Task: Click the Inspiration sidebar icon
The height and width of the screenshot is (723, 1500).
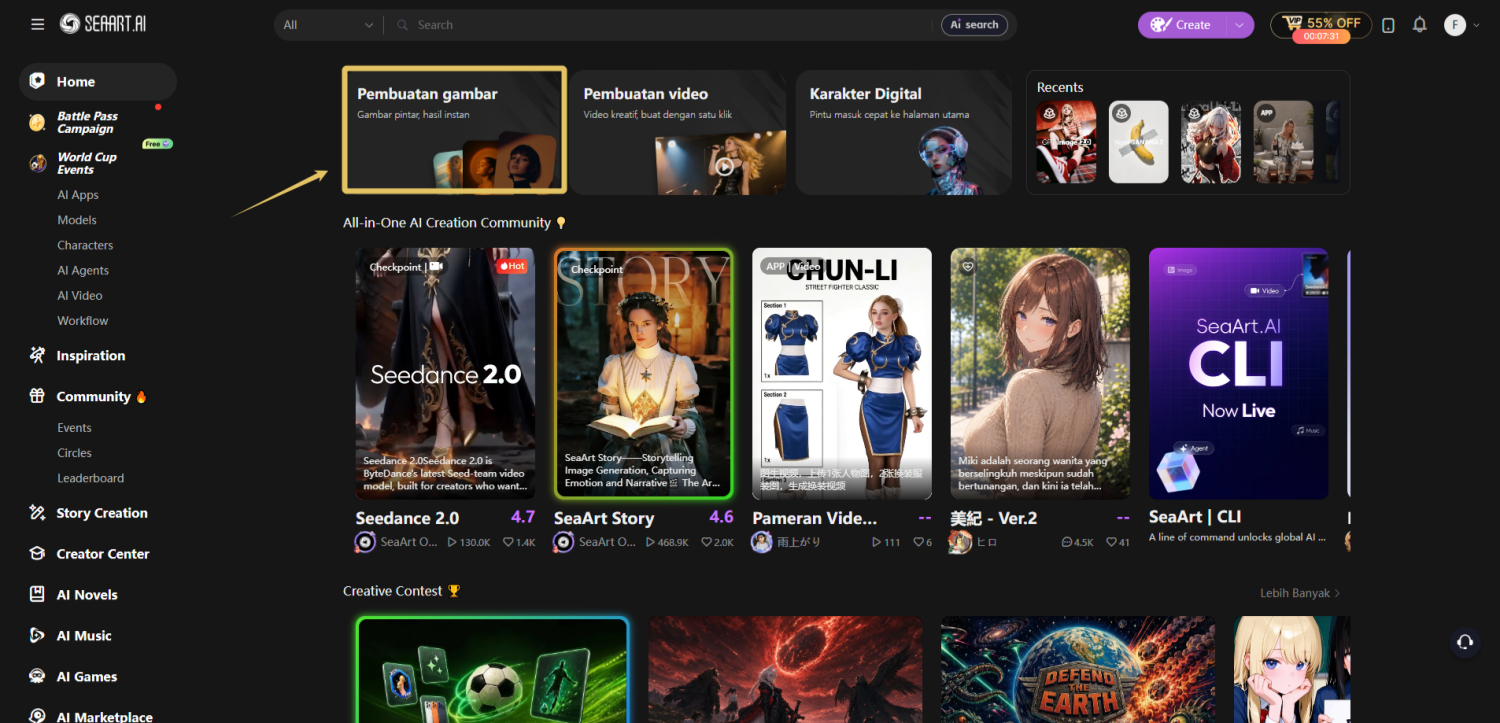Action: [x=37, y=355]
